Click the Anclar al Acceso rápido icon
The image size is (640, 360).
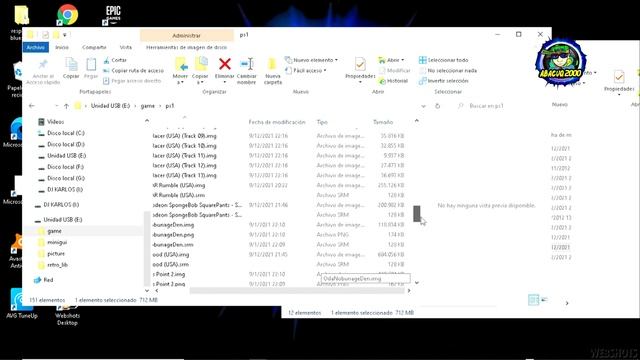[43, 65]
